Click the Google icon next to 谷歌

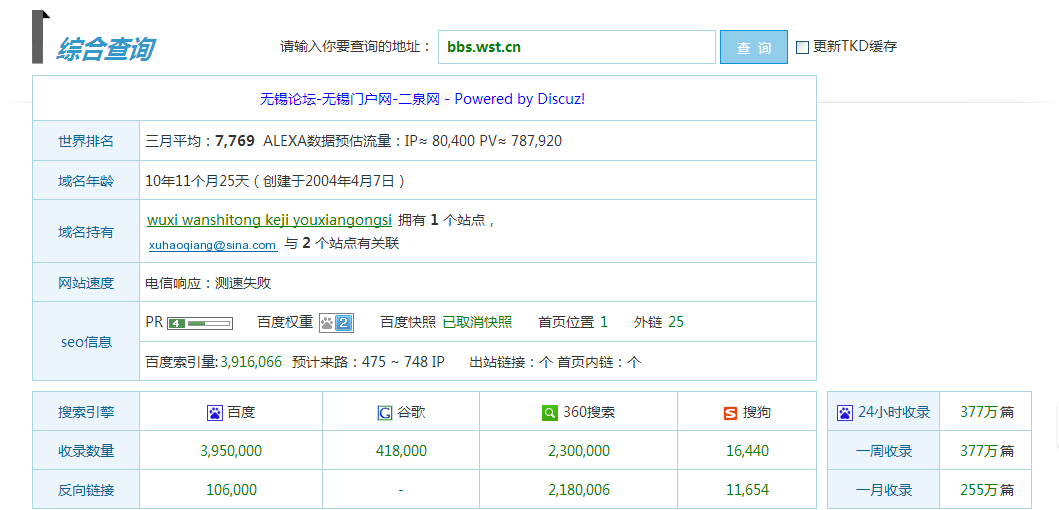[385, 412]
